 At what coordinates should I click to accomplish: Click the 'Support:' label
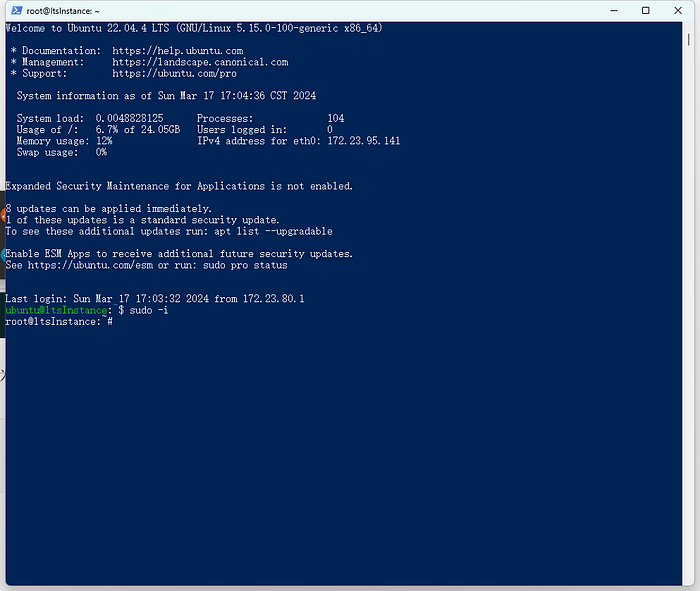click(x=45, y=73)
